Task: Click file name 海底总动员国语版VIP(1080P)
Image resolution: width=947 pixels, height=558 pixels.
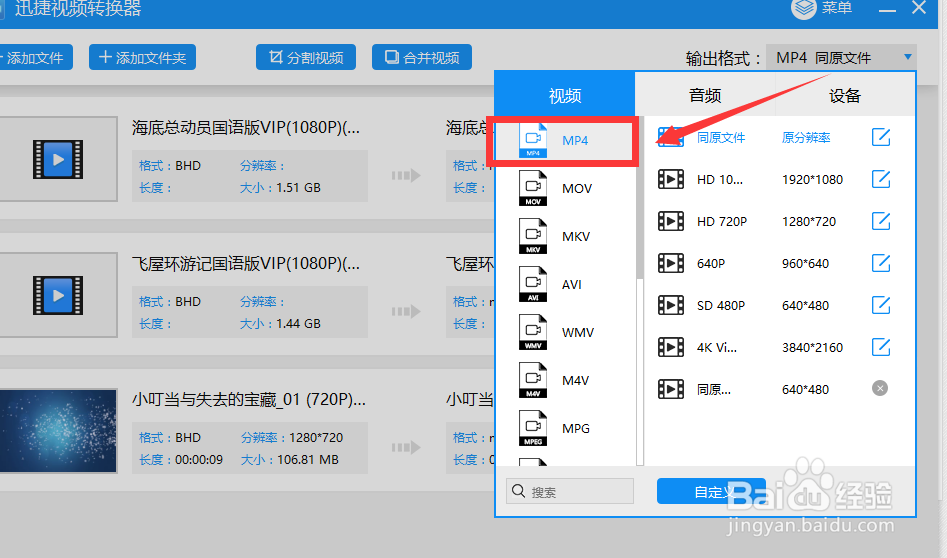Action: pos(246,127)
